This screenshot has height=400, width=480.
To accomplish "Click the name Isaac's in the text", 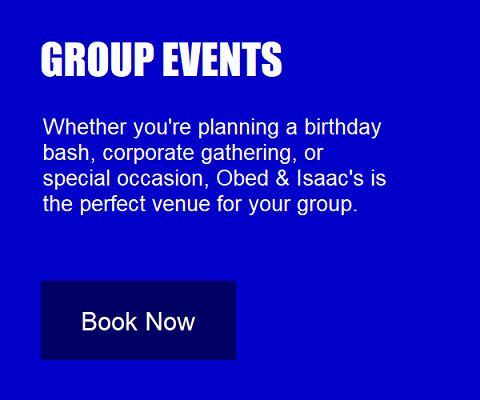I will pos(330,178).
